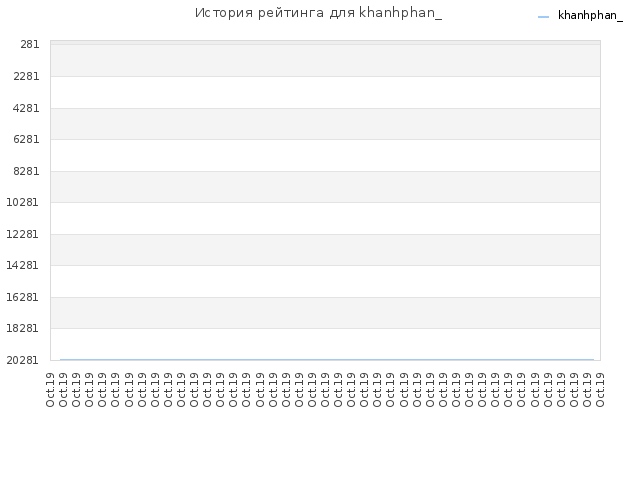Click the 10281 y-axis label
The width and height of the screenshot is (640, 480).
click(22, 202)
